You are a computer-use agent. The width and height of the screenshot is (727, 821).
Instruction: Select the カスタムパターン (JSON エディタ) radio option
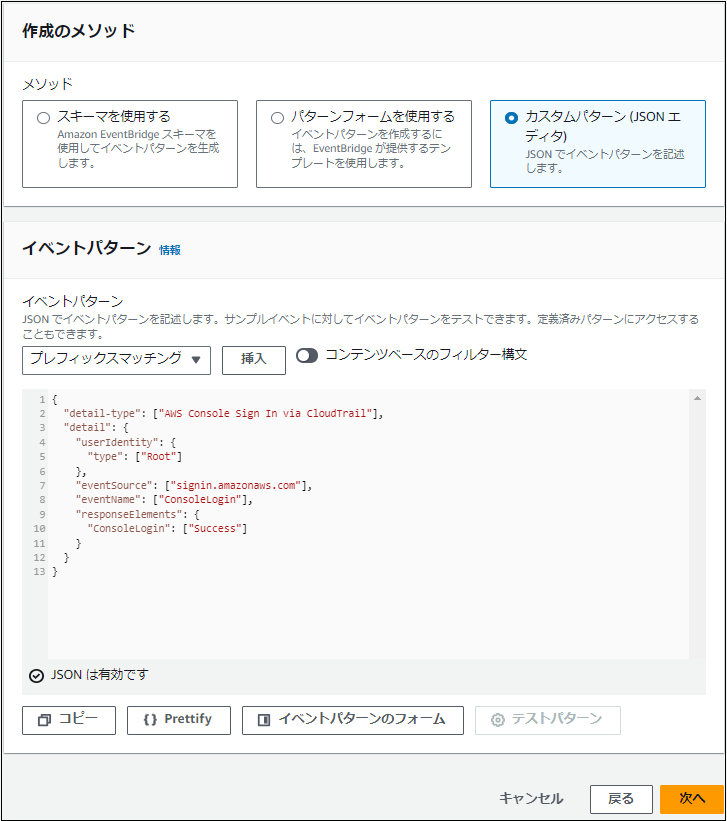(x=511, y=118)
